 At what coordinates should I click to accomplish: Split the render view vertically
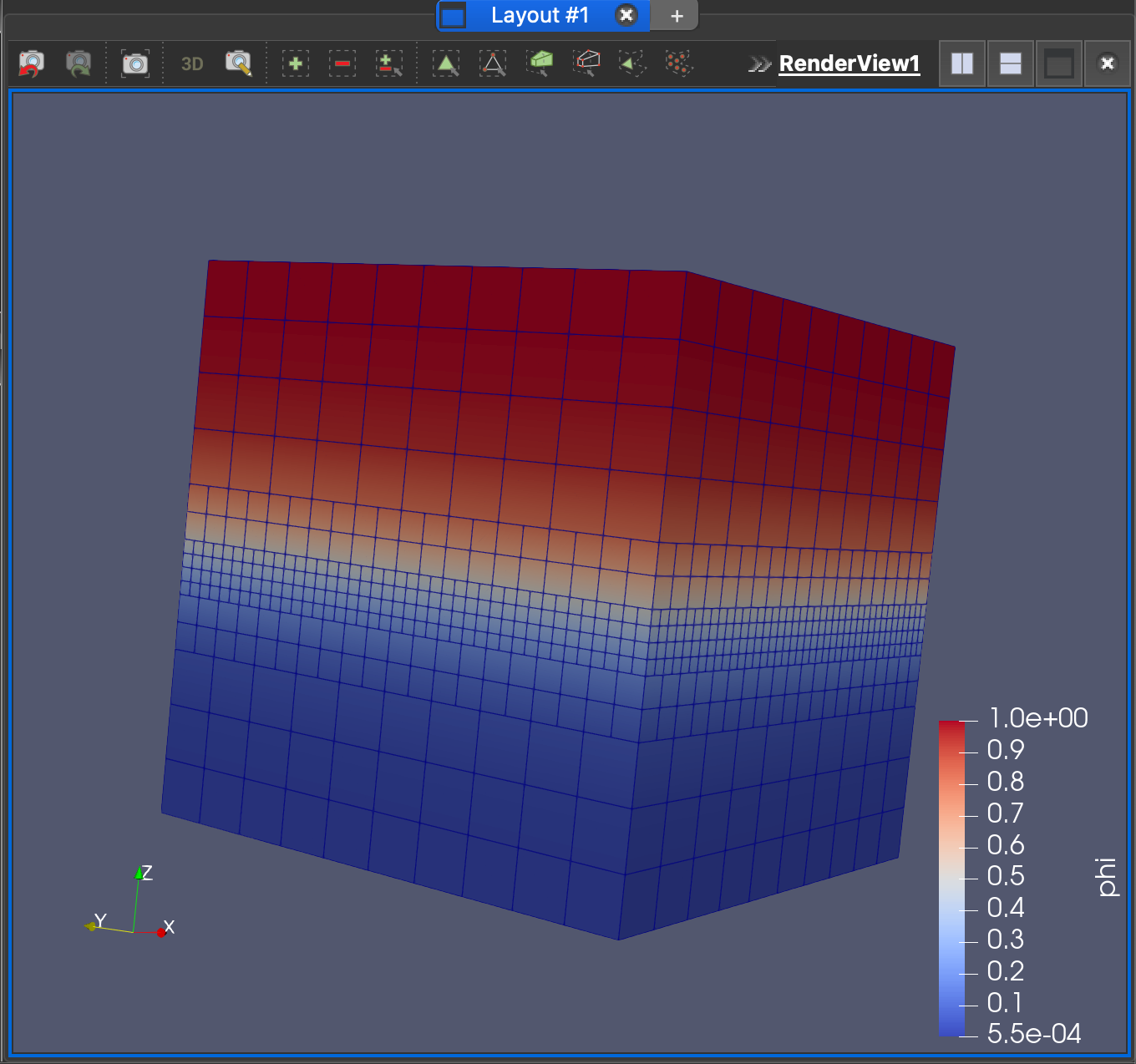pos(1010,63)
